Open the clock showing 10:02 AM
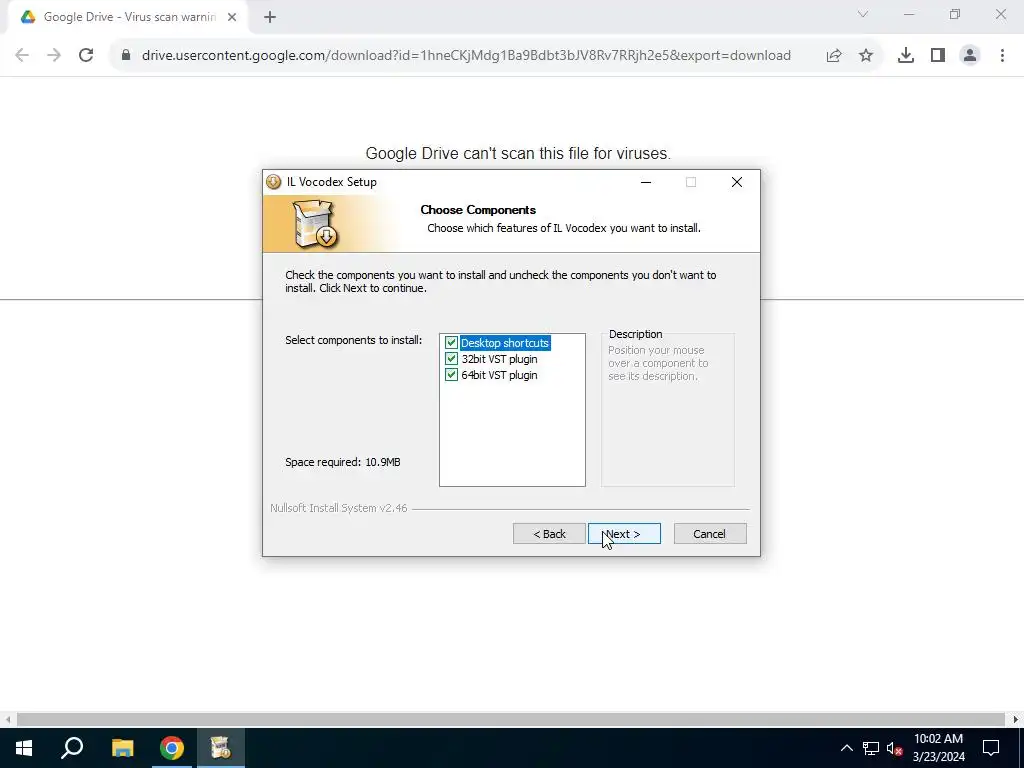The width and height of the screenshot is (1024, 768). pos(938,748)
